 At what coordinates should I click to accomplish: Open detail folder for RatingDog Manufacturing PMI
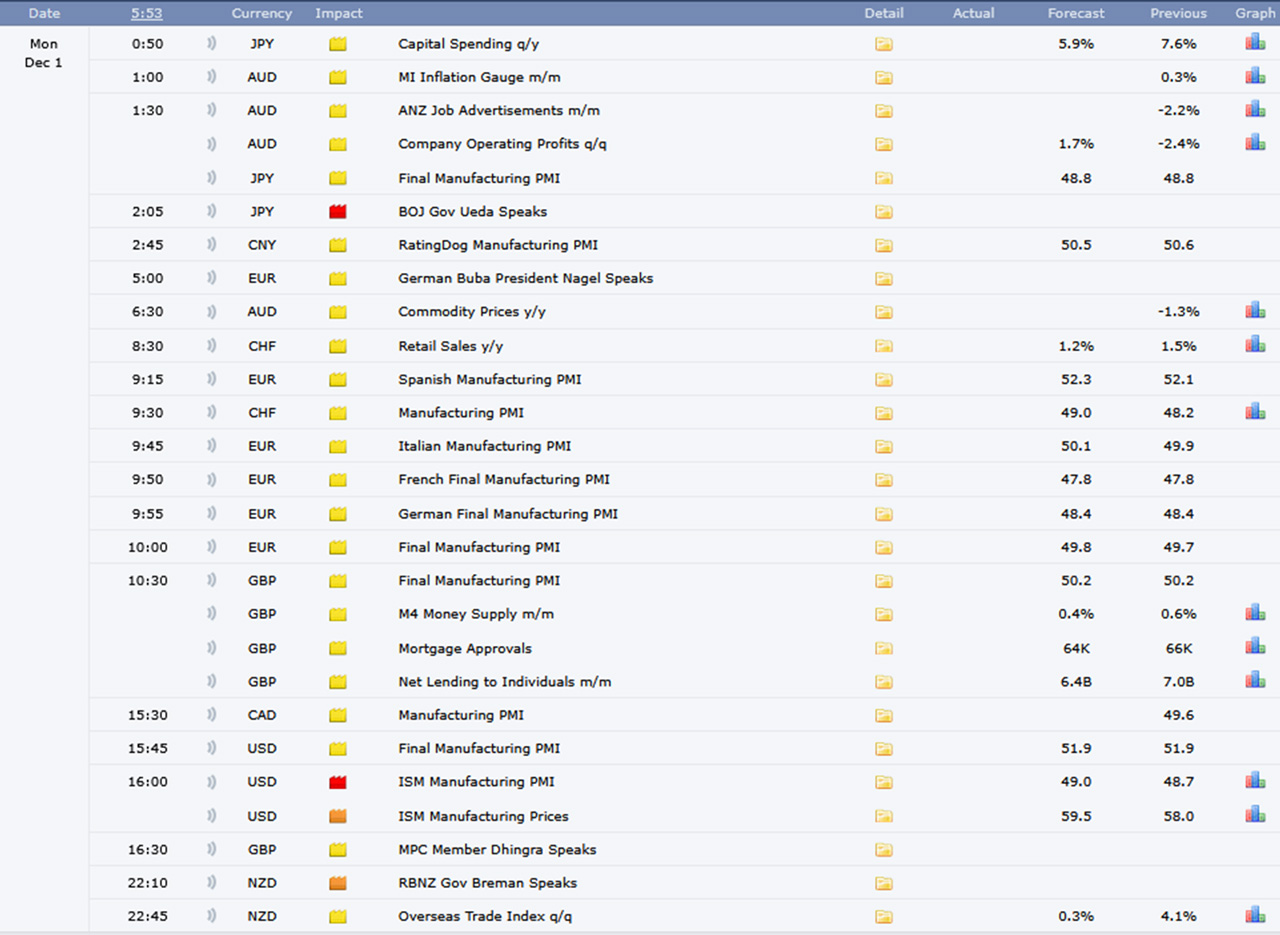883,245
